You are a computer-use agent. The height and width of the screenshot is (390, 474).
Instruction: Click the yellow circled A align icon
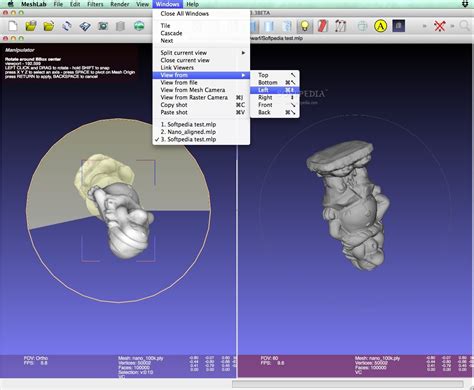pyautogui.click(x=380, y=26)
